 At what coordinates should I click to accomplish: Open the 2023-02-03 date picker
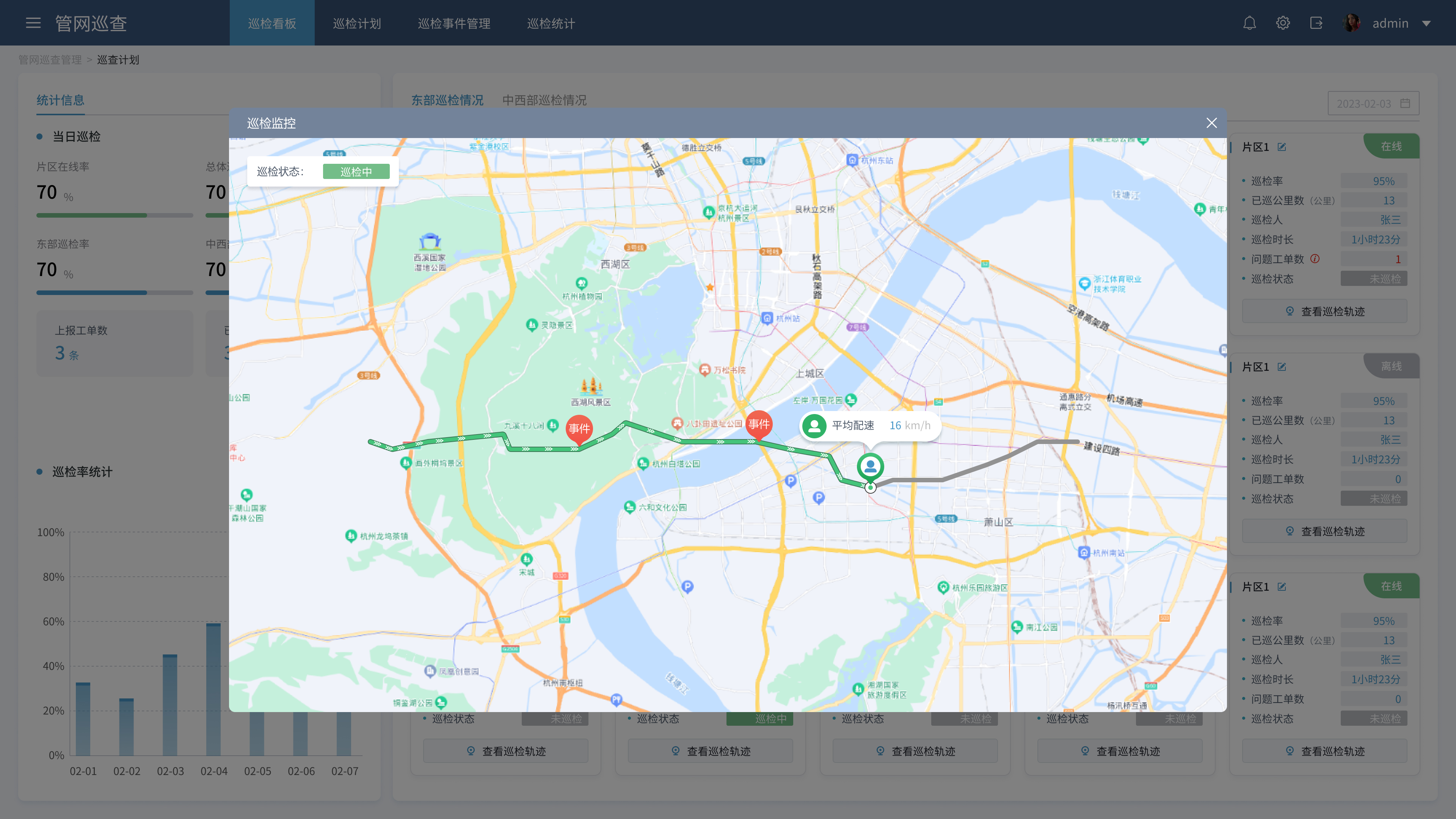[x=1373, y=104]
